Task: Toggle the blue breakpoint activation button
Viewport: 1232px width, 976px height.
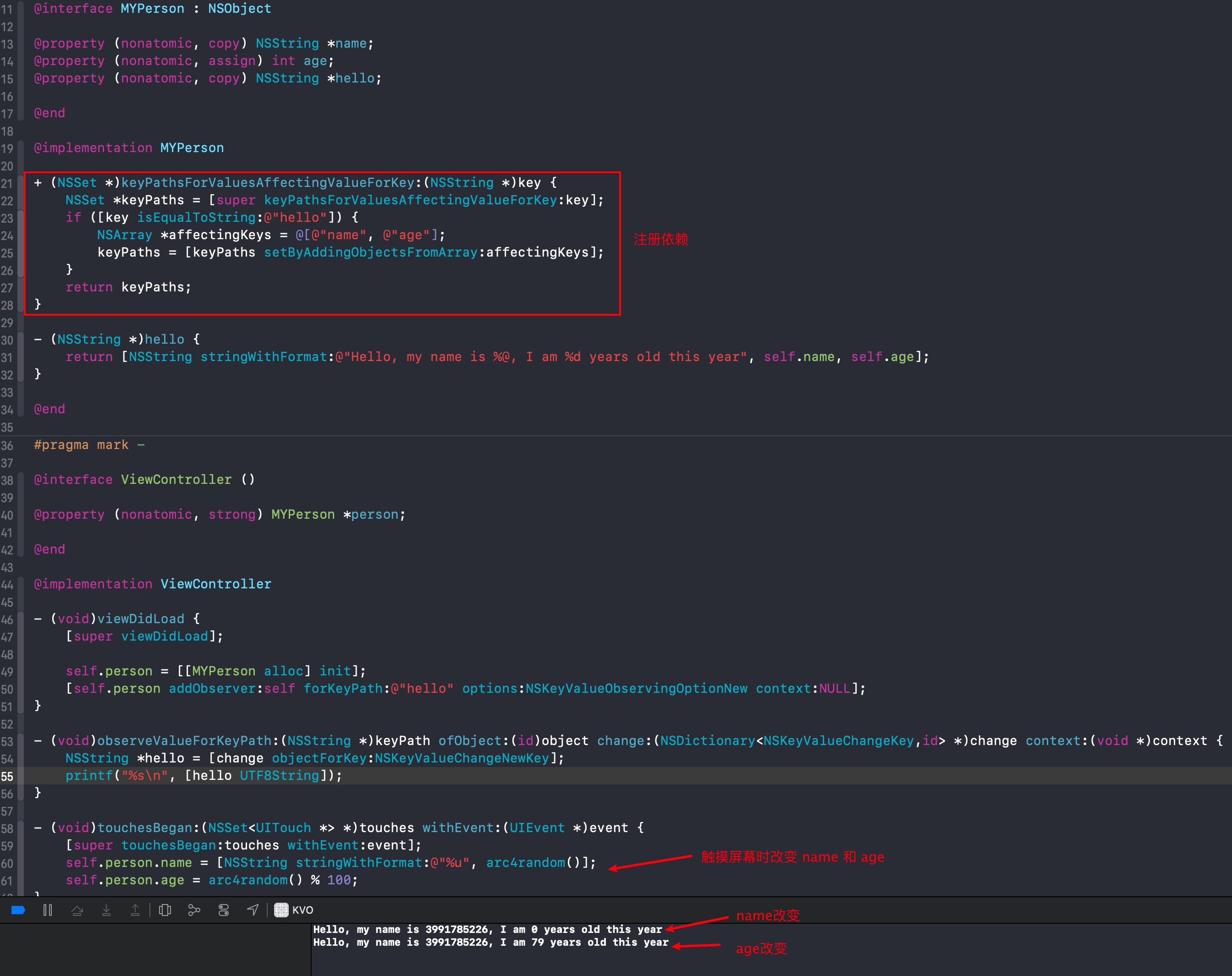Action: pyautogui.click(x=18, y=910)
